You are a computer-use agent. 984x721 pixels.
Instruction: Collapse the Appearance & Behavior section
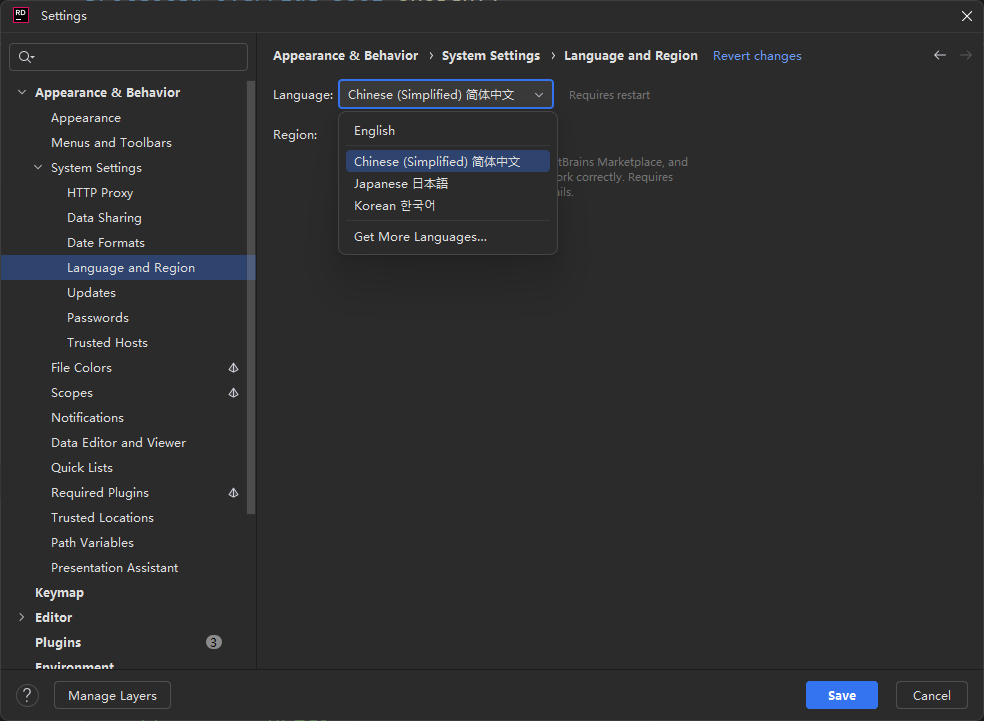(22, 92)
